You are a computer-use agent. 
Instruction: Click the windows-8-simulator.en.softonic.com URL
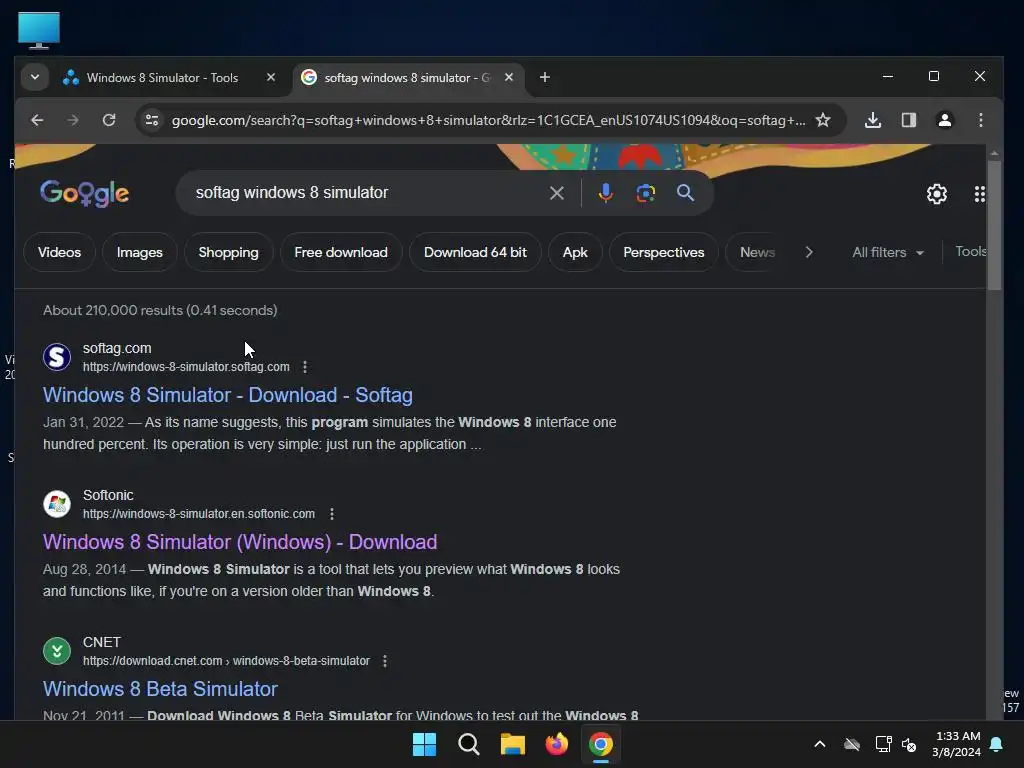point(199,514)
